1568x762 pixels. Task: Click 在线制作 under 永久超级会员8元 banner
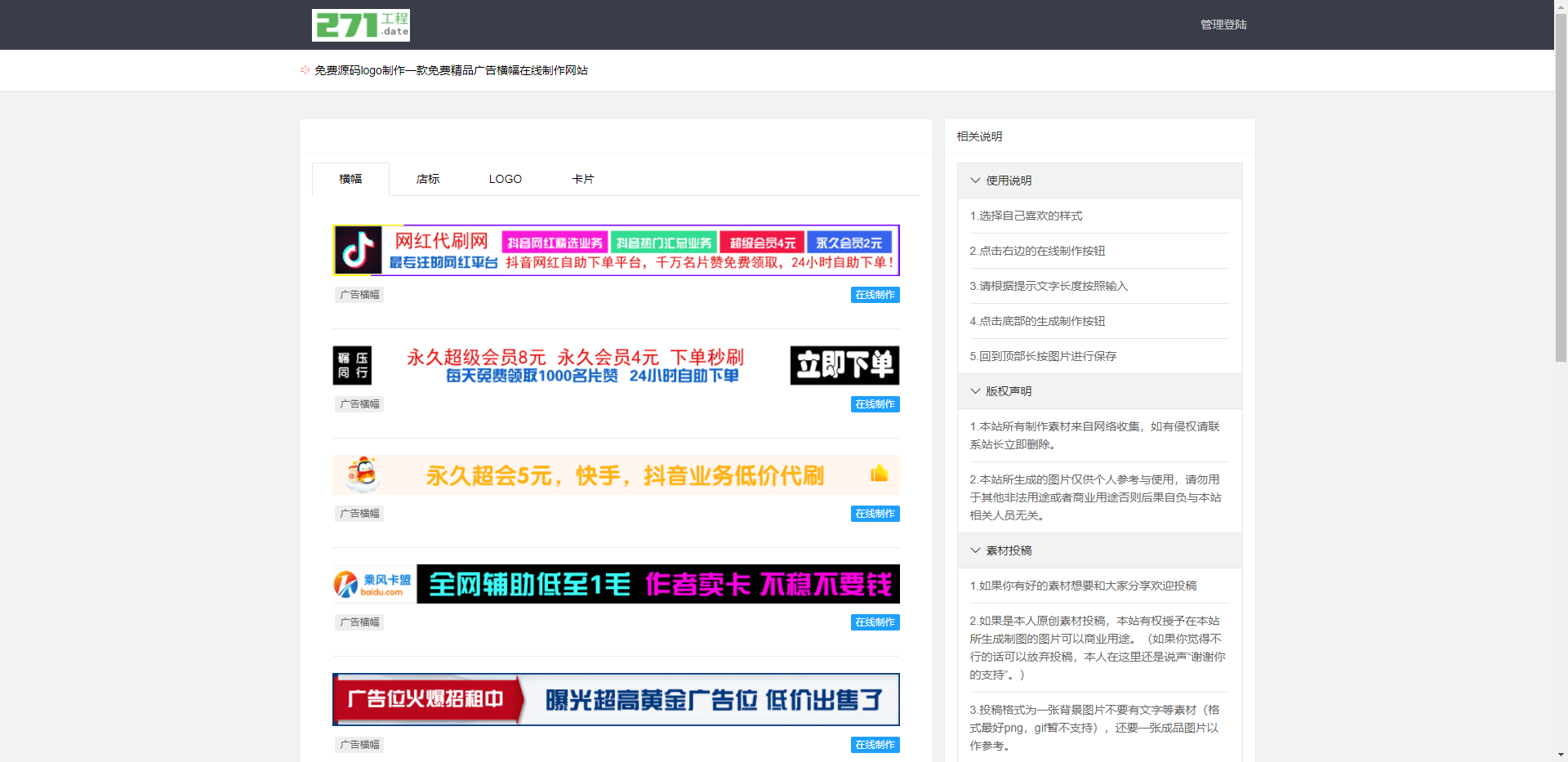pos(875,404)
